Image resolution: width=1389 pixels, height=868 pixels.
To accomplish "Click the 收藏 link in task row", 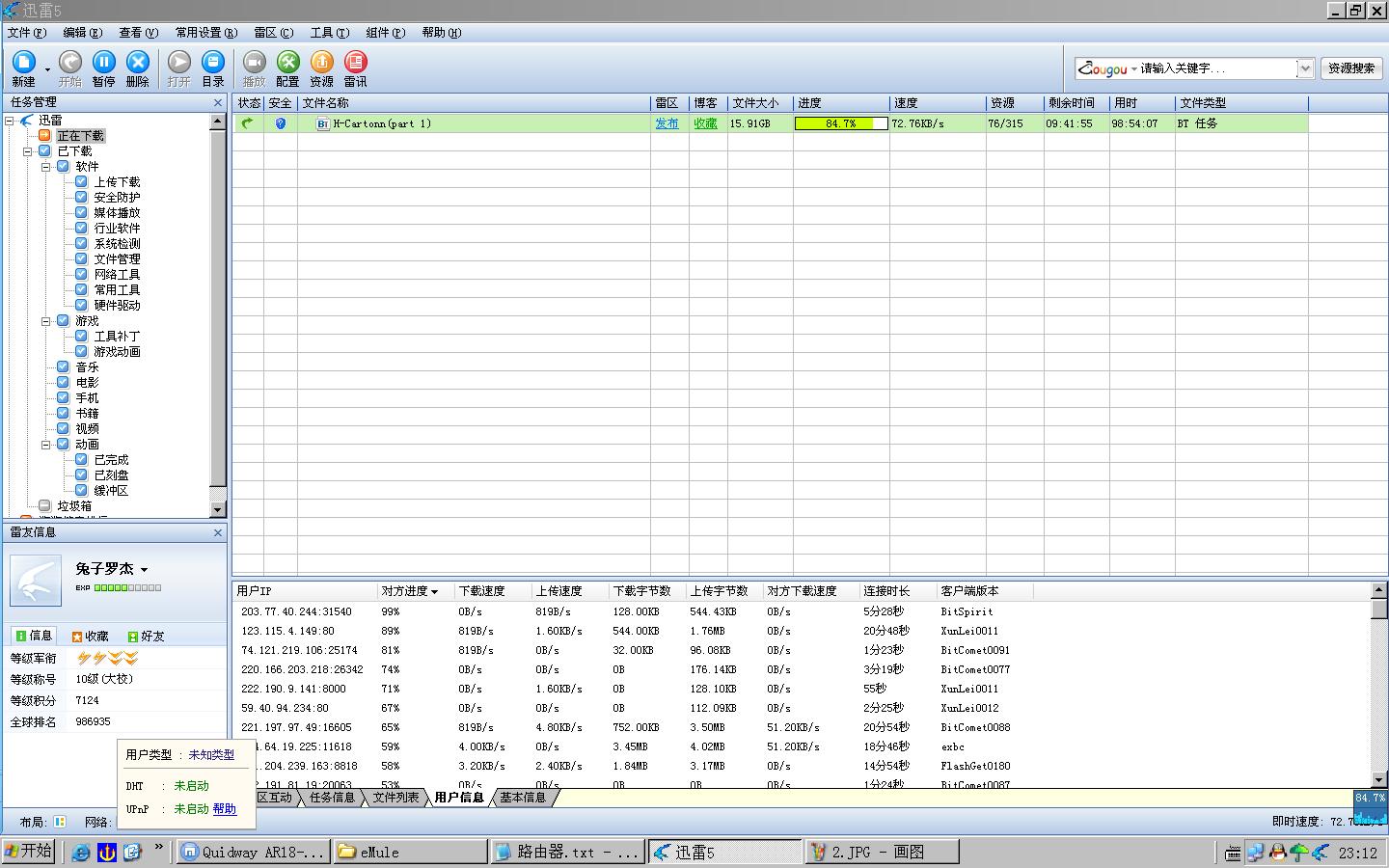I will tap(705, 123).
